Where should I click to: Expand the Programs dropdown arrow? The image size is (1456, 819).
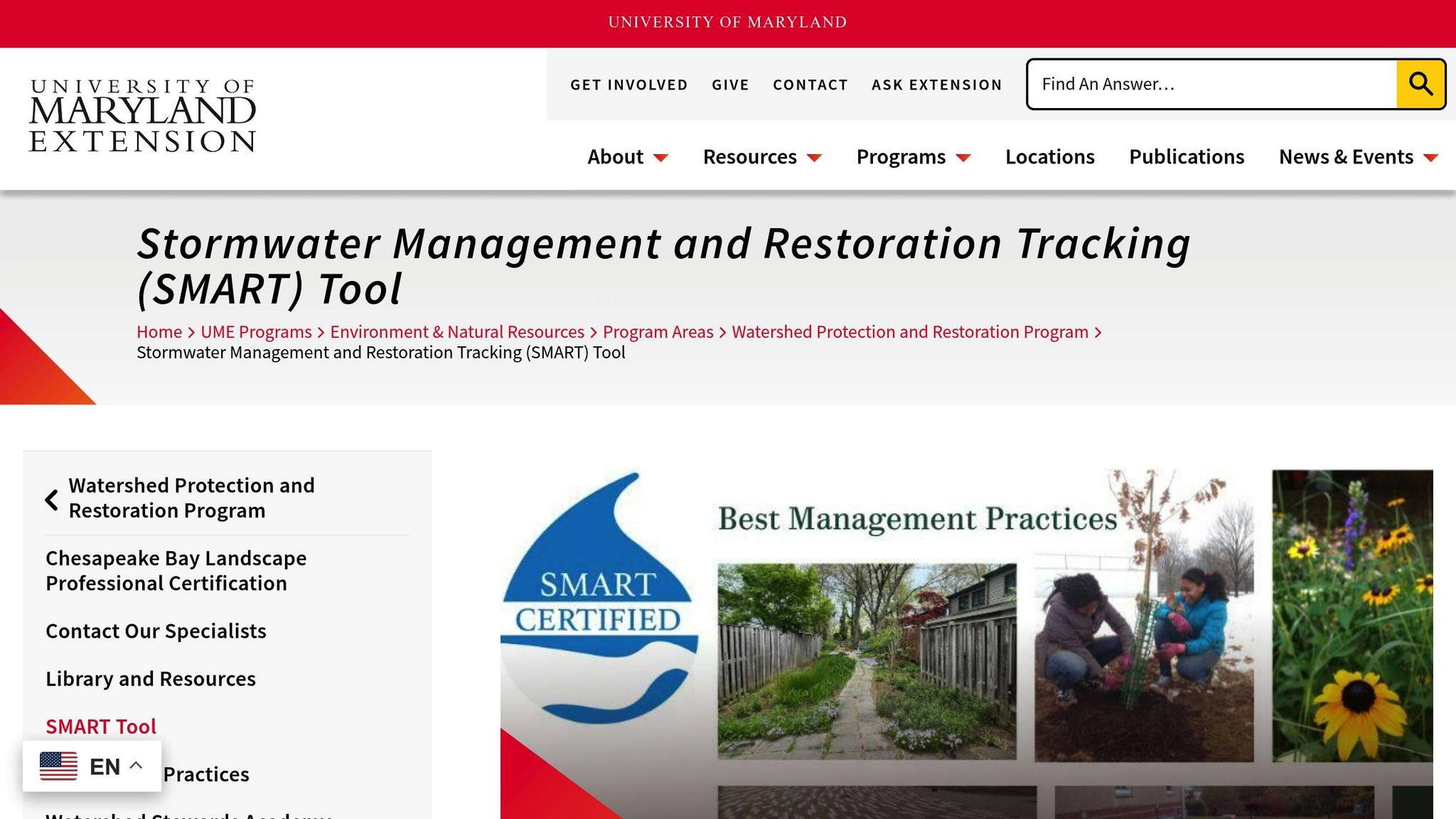click(963, 158)
